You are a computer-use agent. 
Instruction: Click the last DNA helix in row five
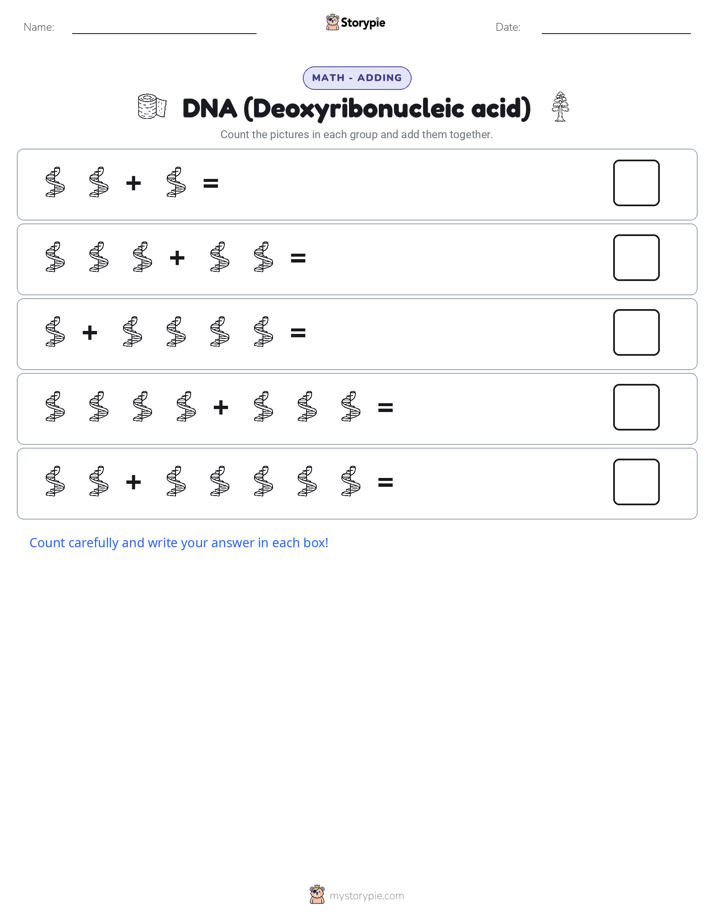pos(351,481)
